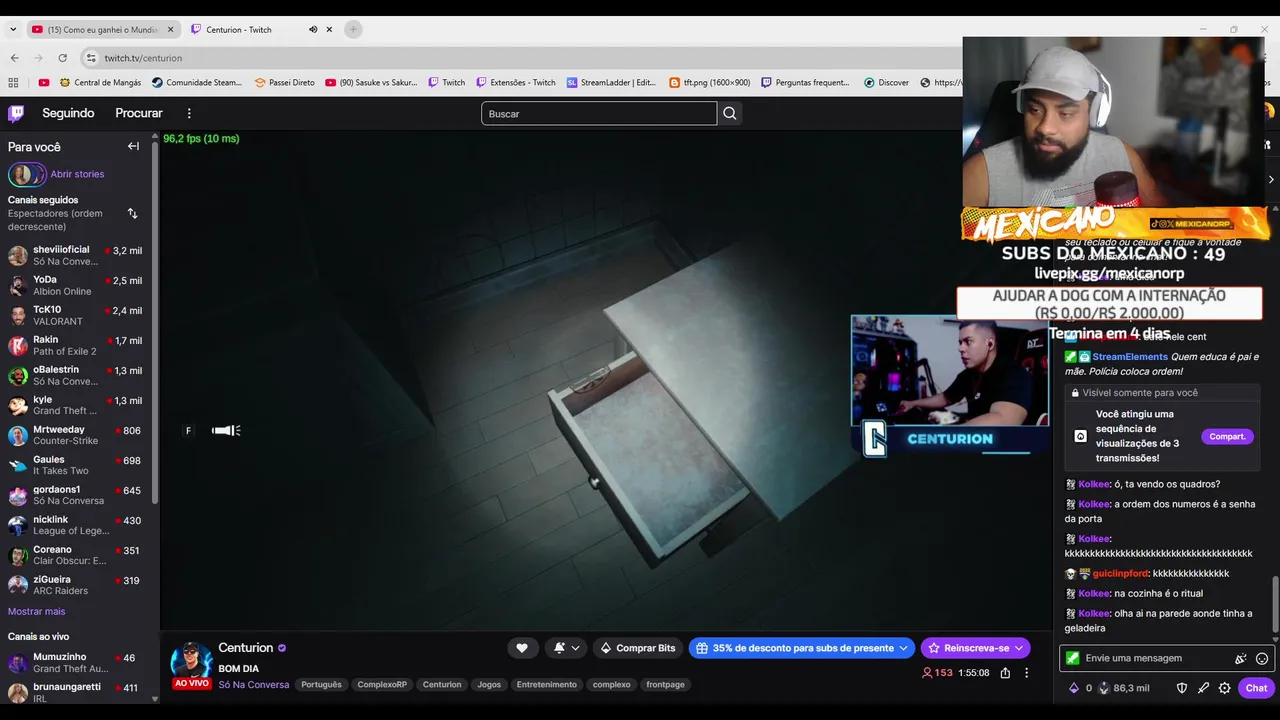Collapse the Para você sidebar

tap(133, 146)
